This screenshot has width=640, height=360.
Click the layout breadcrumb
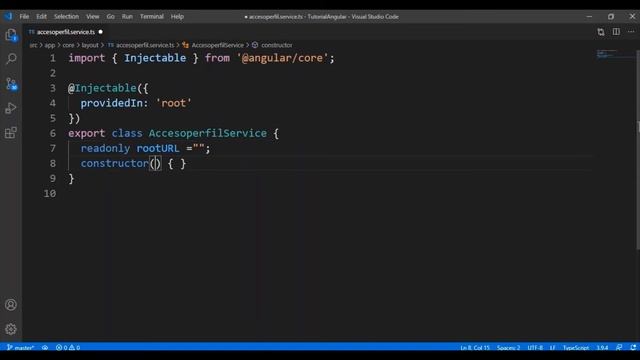[90, 45]
